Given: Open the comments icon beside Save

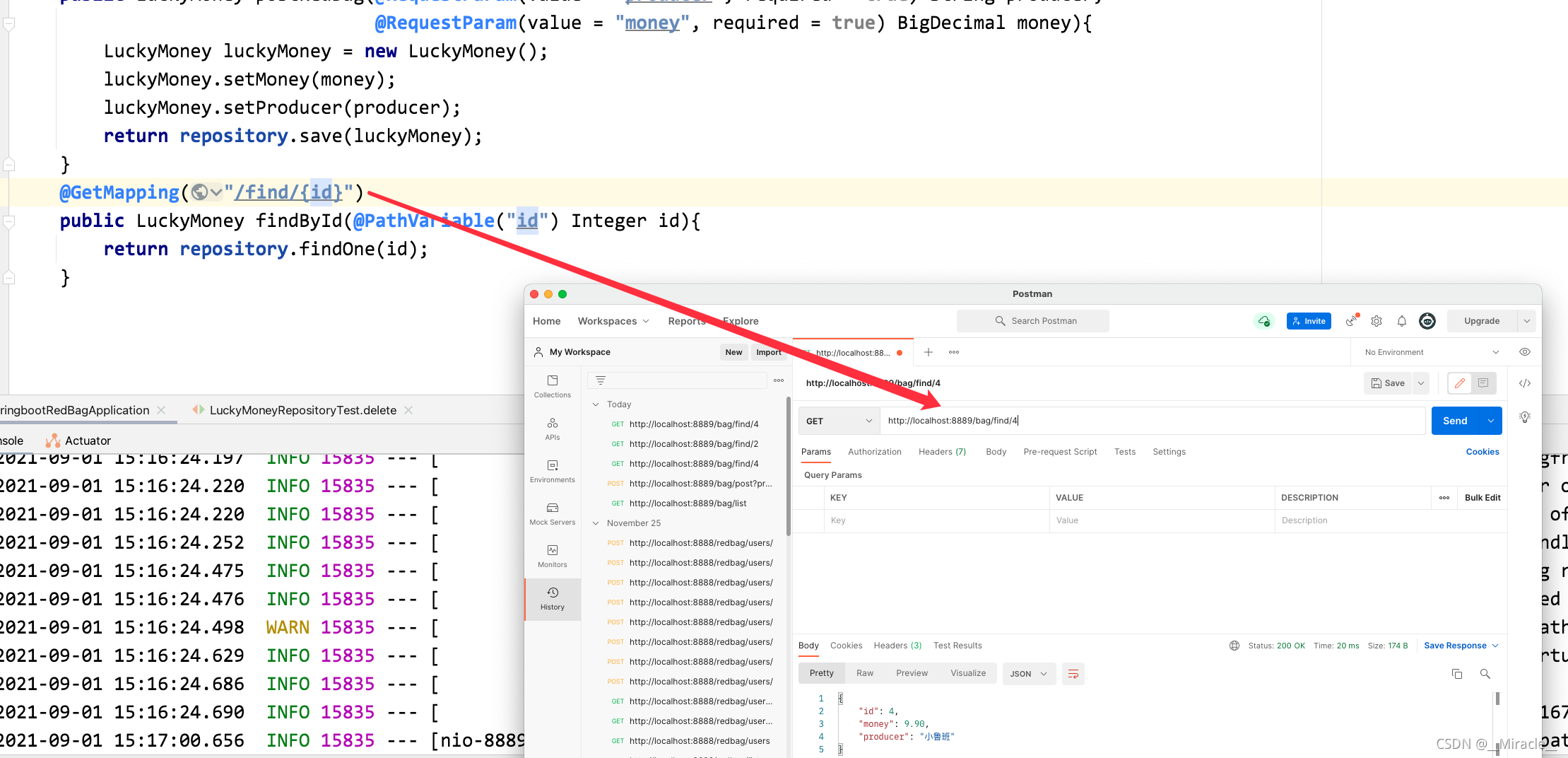Looking at the screenshot, I should tap(1483, 383).
